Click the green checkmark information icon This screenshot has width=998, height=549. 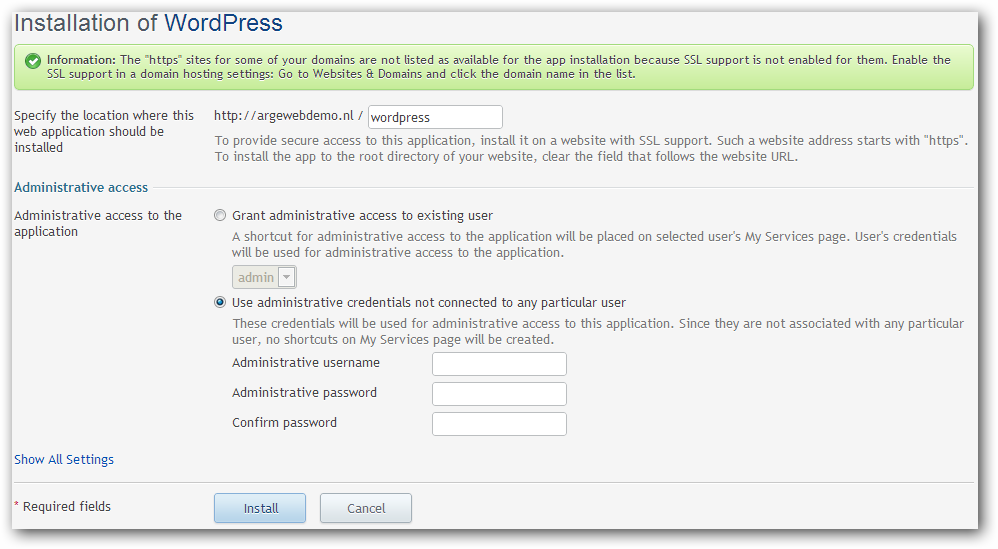coord(33,61)
